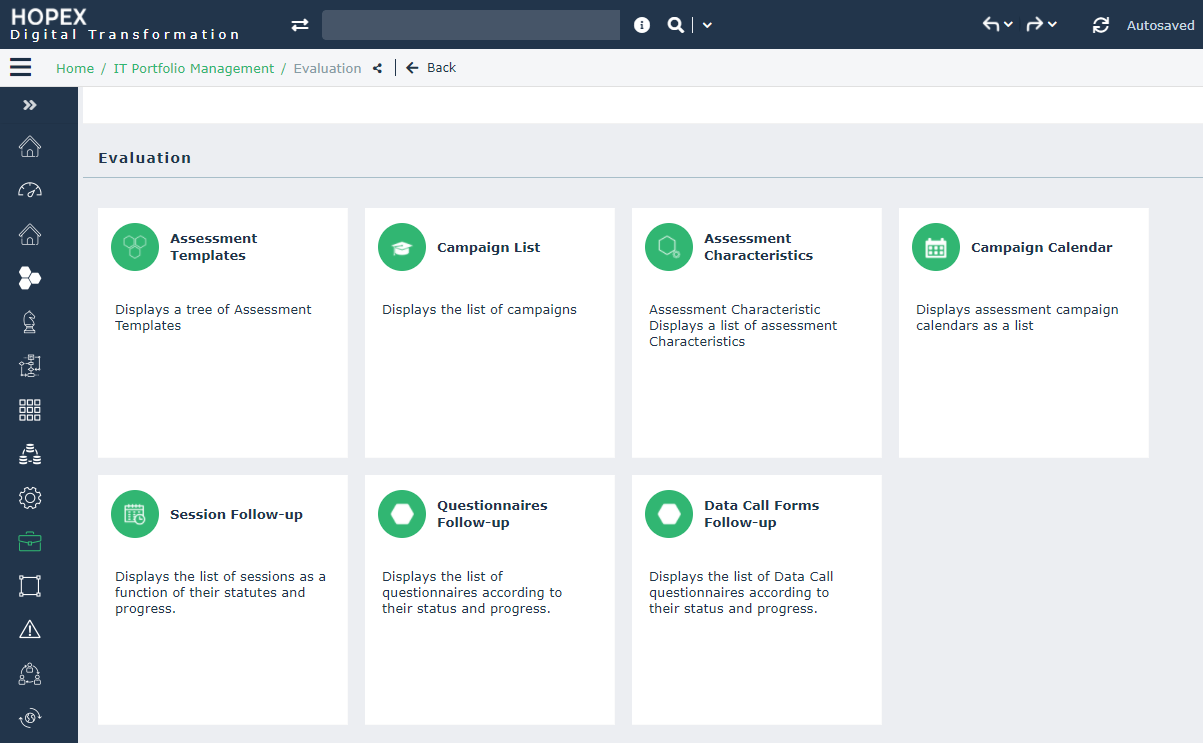1203x743 pixels.
Task: Click the Back button
Action: tap(431, 68)
